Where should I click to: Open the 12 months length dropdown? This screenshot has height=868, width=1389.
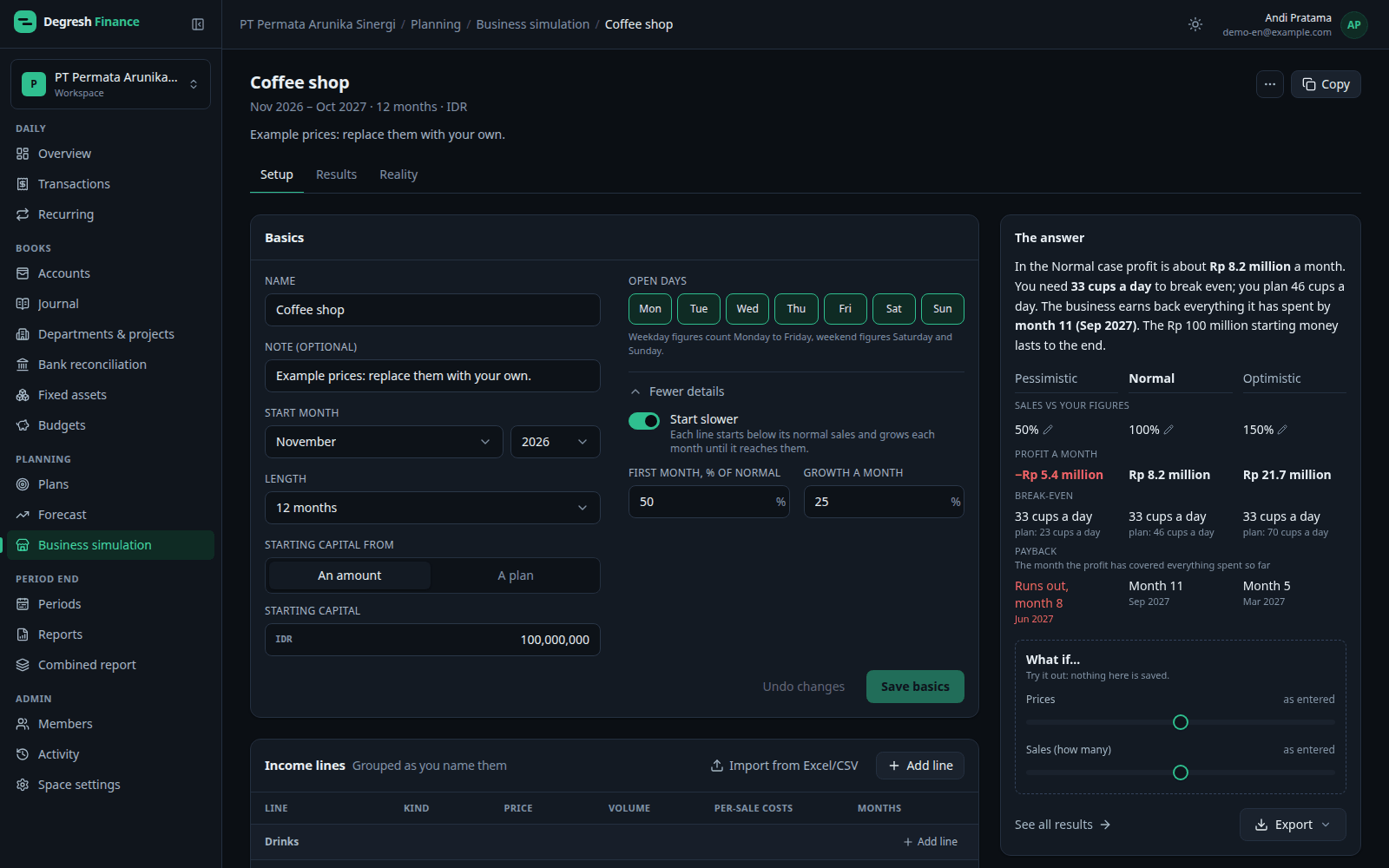tap(432, 508)
